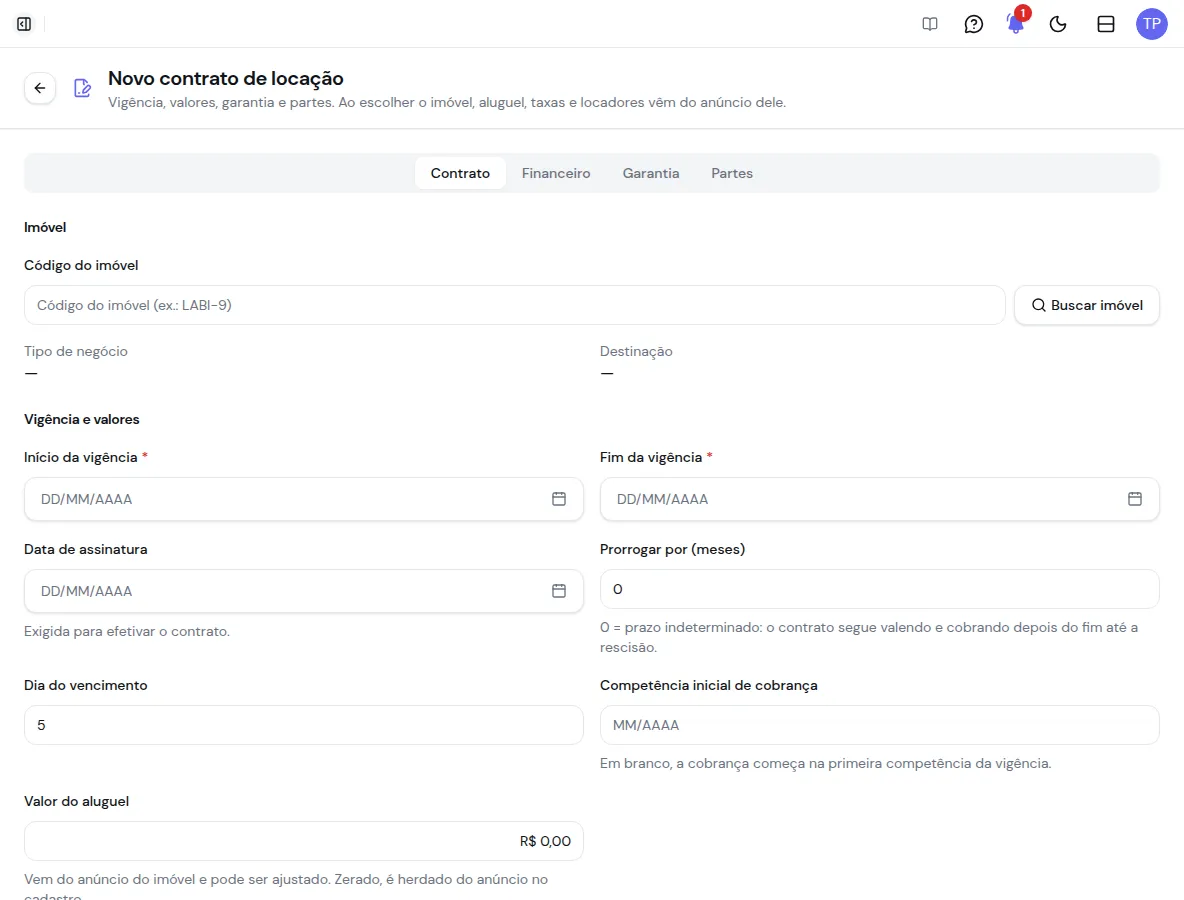Open calendar for Data de assinatura
Viewport: 1184px width, 900px height.
click(559, 591)
